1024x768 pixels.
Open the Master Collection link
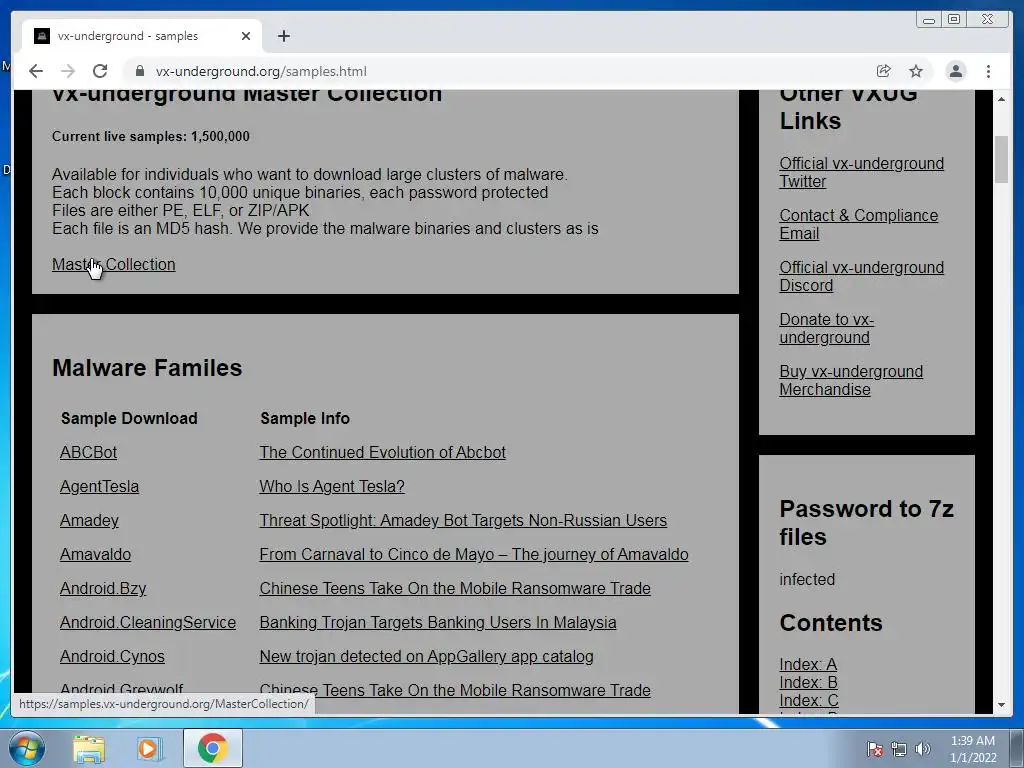pyautogui.click(x=114, y=264)
